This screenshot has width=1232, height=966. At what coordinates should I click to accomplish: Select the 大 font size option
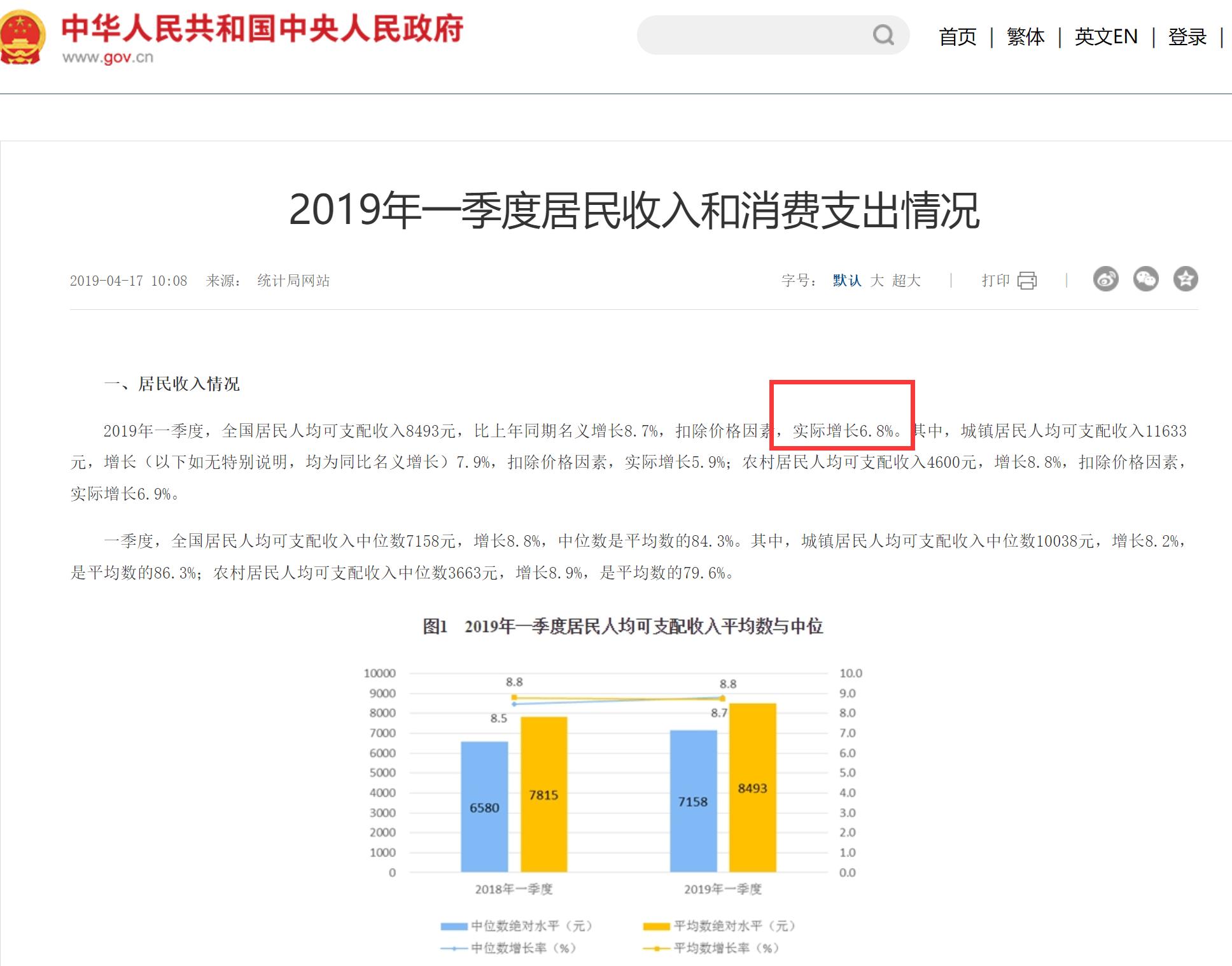877,280
